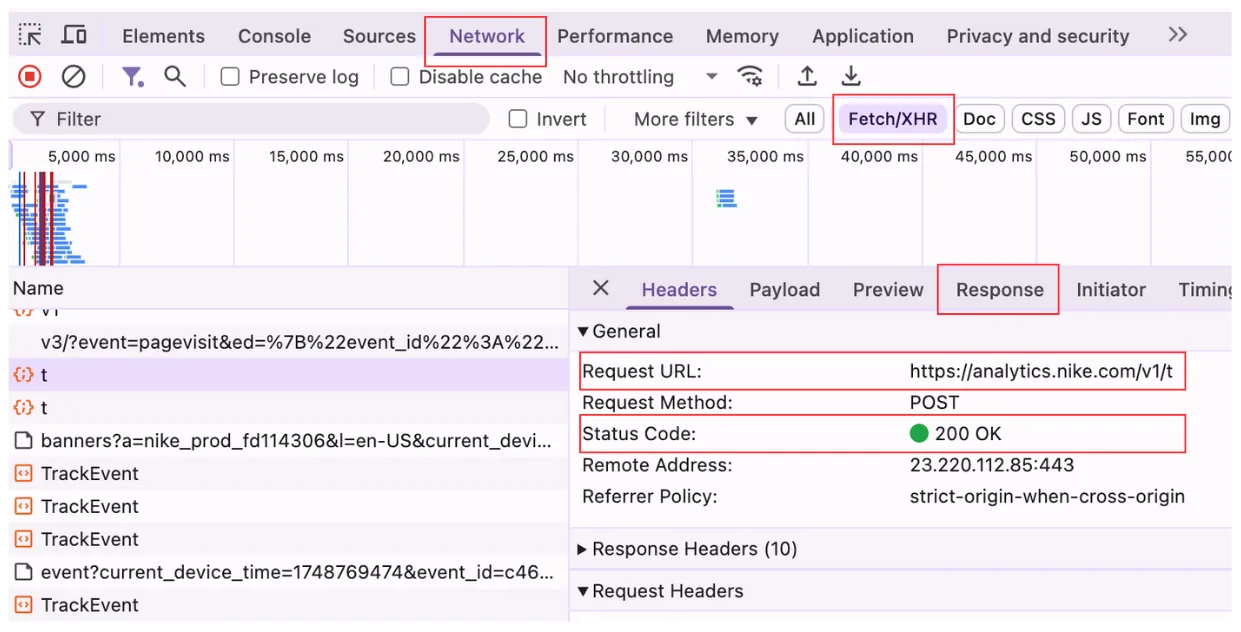Switch to the Console tab
This screenshot has height=632, width=1241.
(x=274, y=36)
